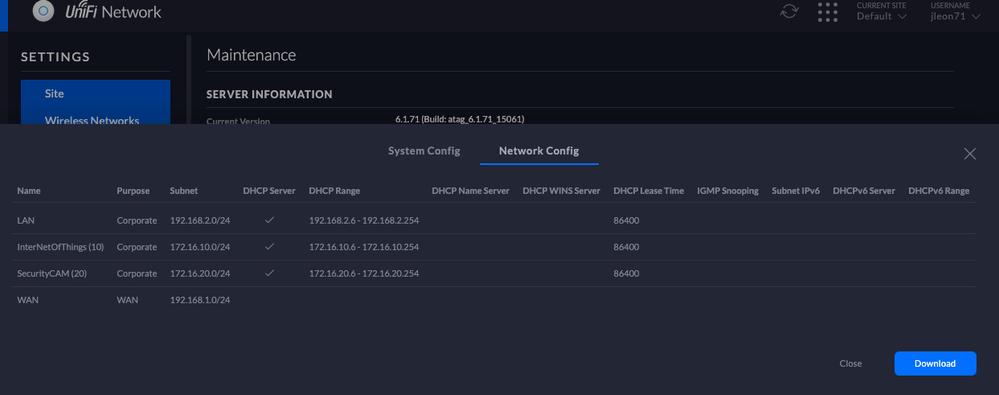Select the InterNetOfThings (10) row name
Viewport: 999px width, 395px height.
[61, 247]
